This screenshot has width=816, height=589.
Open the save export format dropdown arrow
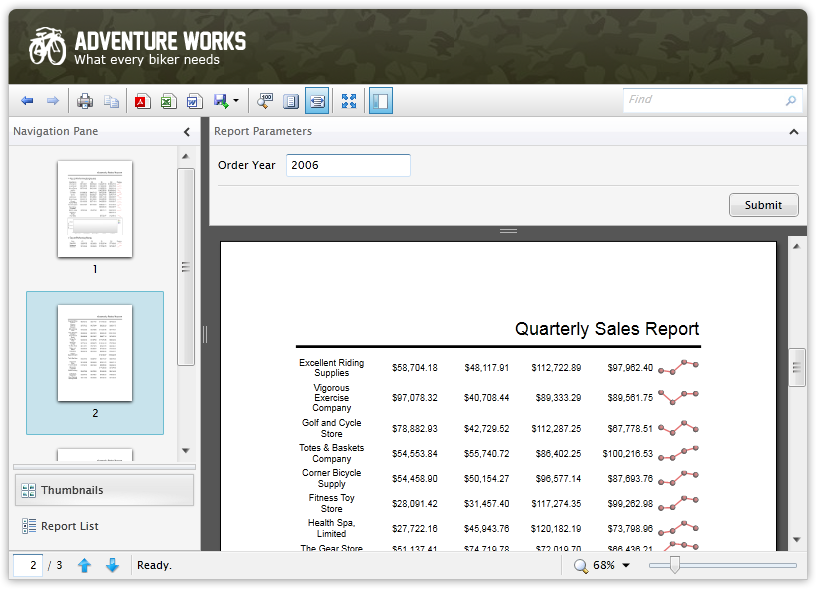pyautogui.click(x=236, y=101)
